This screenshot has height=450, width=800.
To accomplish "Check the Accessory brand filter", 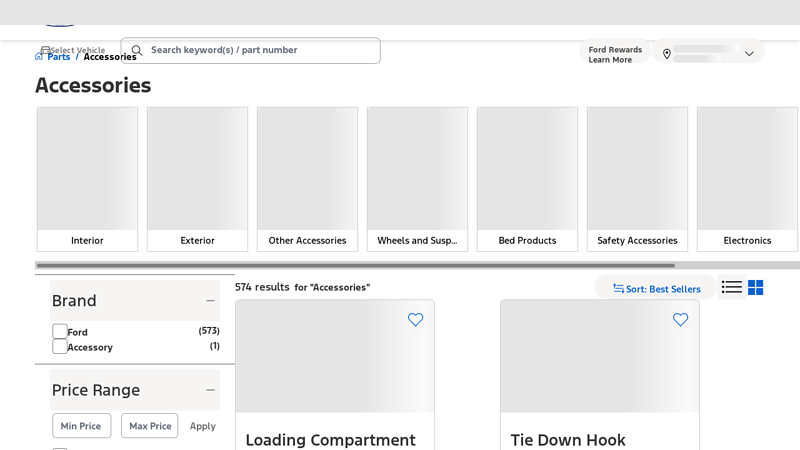I will pyautogui.click(x=60, y=346).
